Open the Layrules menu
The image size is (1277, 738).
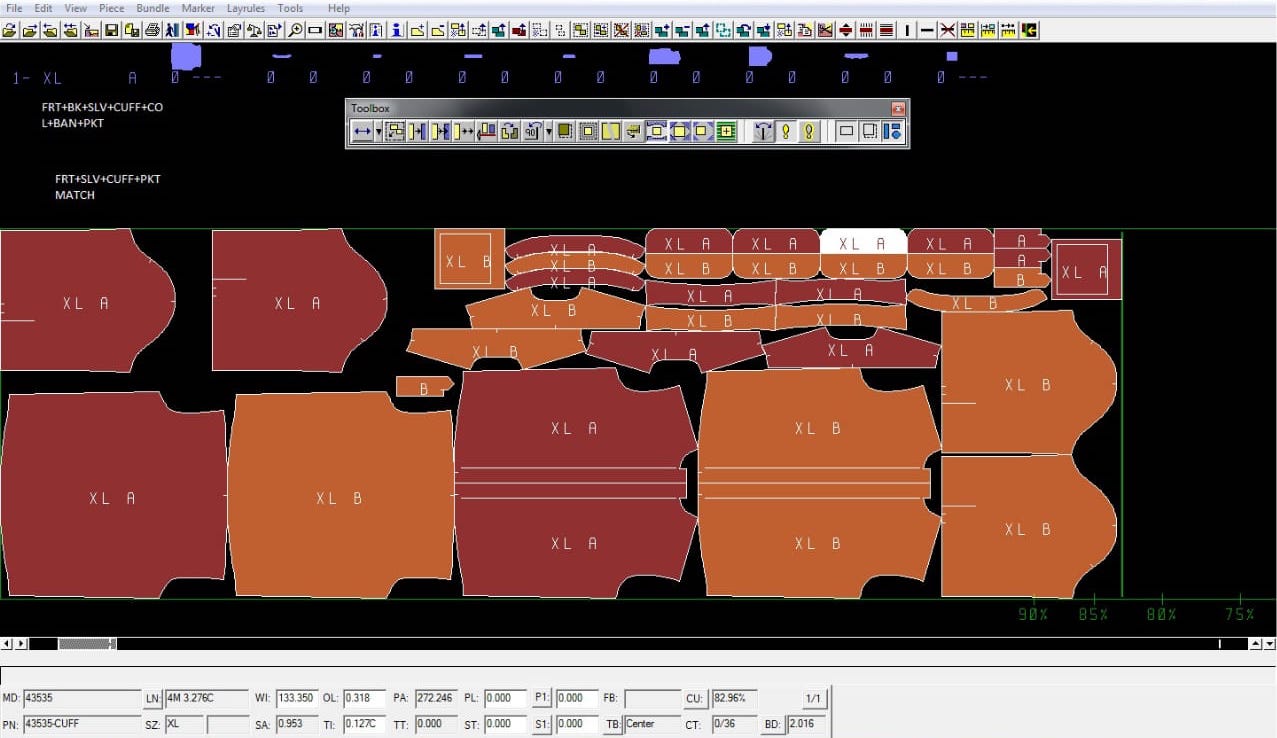[246, 8]
